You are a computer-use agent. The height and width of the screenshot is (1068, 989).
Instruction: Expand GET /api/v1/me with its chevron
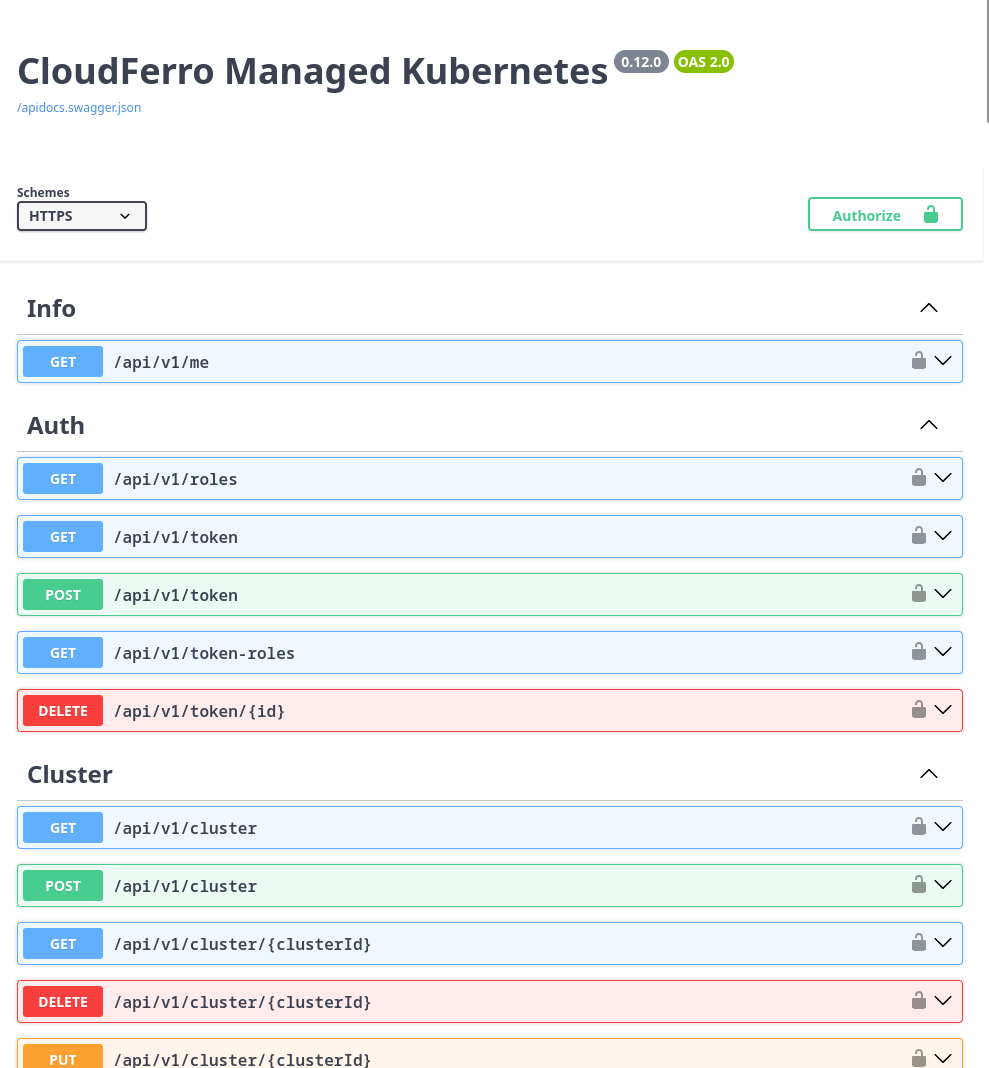[943, 361]
